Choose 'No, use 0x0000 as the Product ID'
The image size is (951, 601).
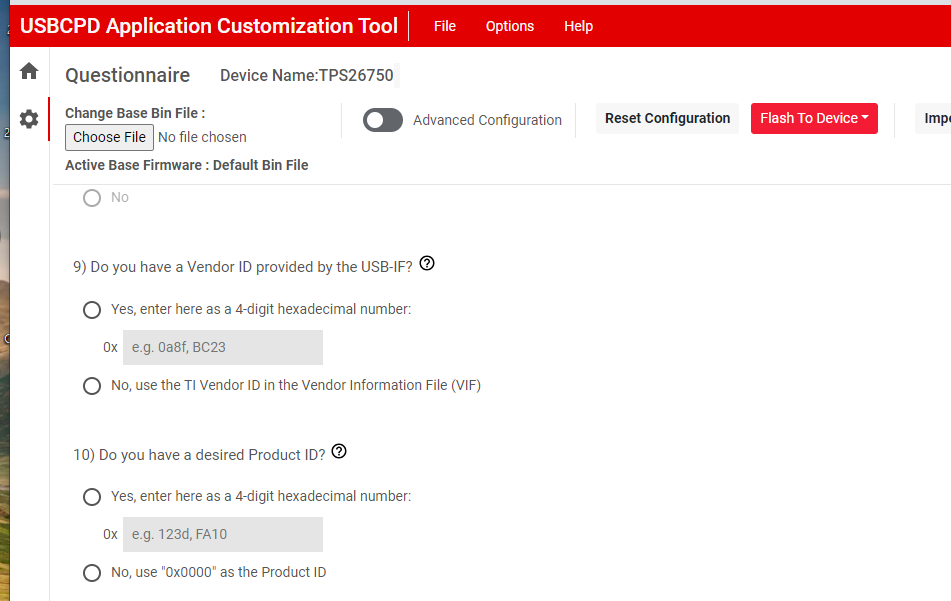pos(92,573)
